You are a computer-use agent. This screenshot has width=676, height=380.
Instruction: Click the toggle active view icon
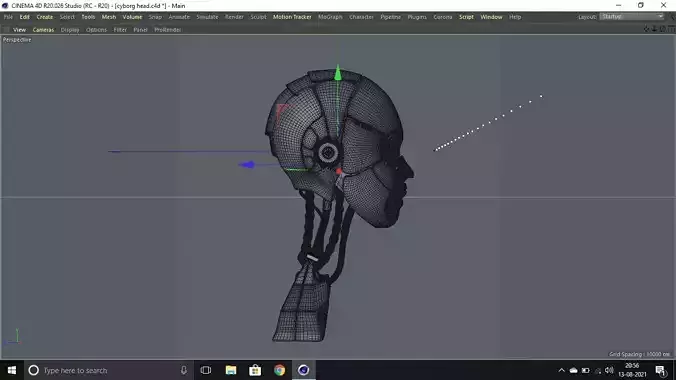pyautogui.click(x=671, y=29)
